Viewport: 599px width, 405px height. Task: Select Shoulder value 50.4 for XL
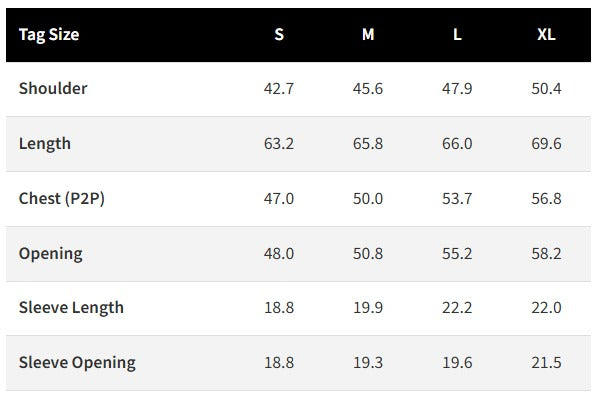point(546,89)
